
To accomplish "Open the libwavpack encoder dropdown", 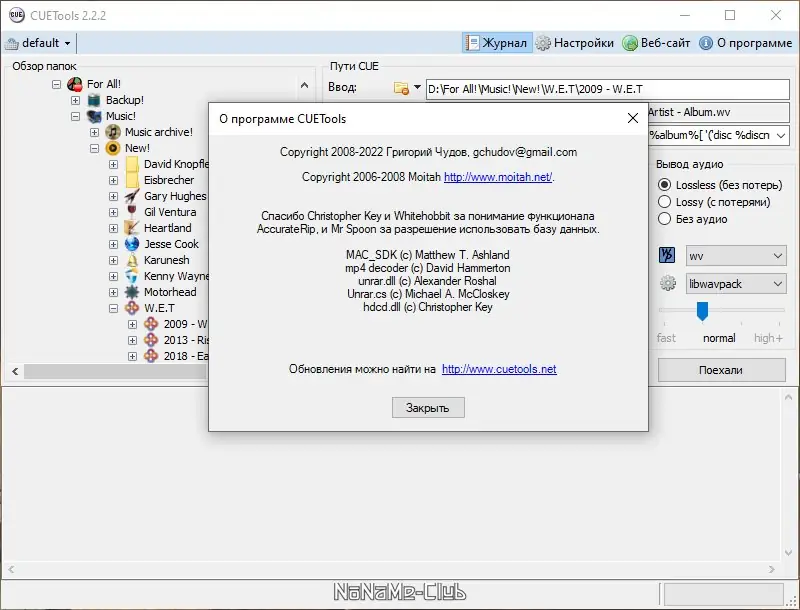I will coord(735,284).
